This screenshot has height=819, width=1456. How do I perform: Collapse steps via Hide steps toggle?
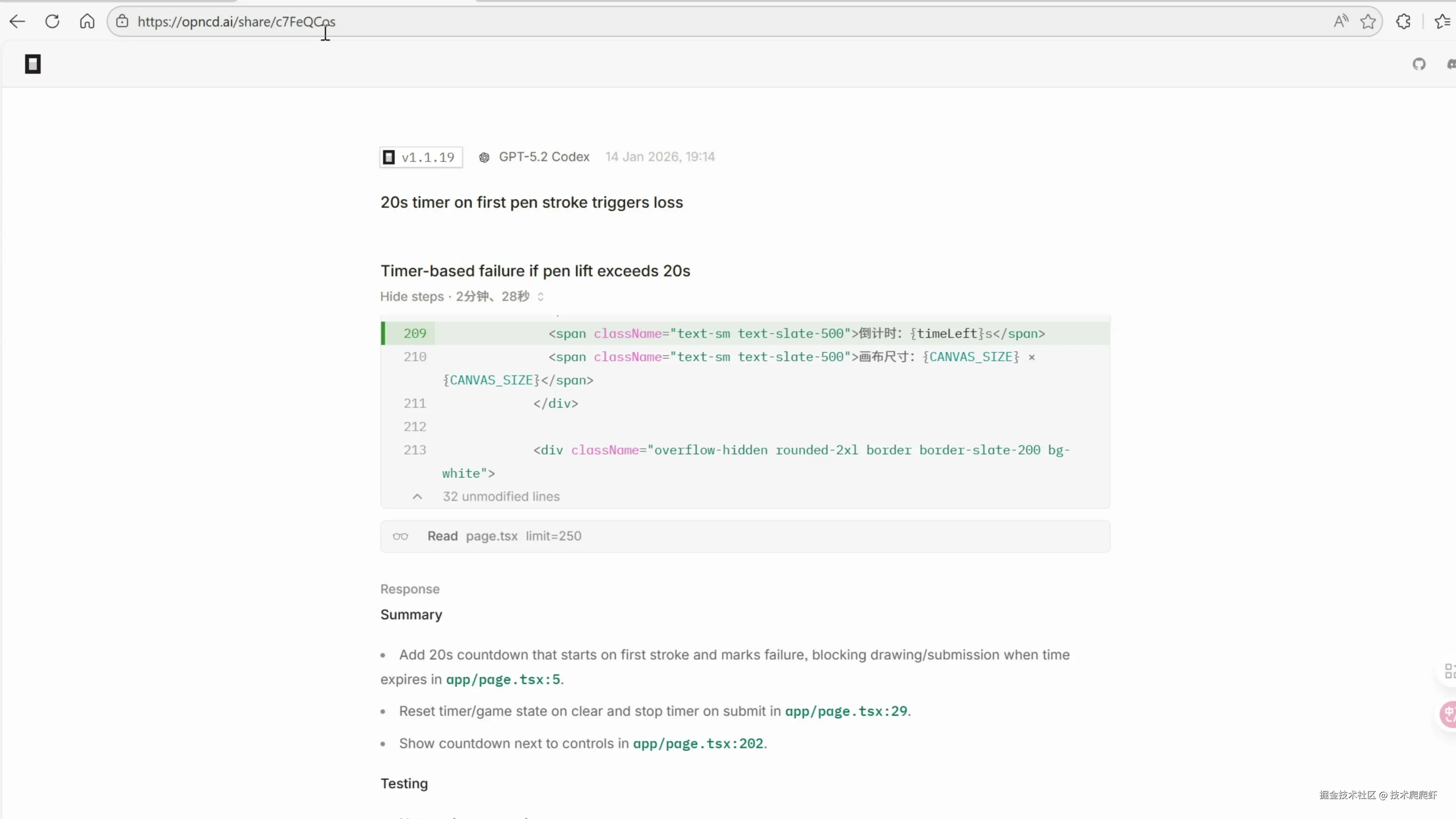pos(411,297)
